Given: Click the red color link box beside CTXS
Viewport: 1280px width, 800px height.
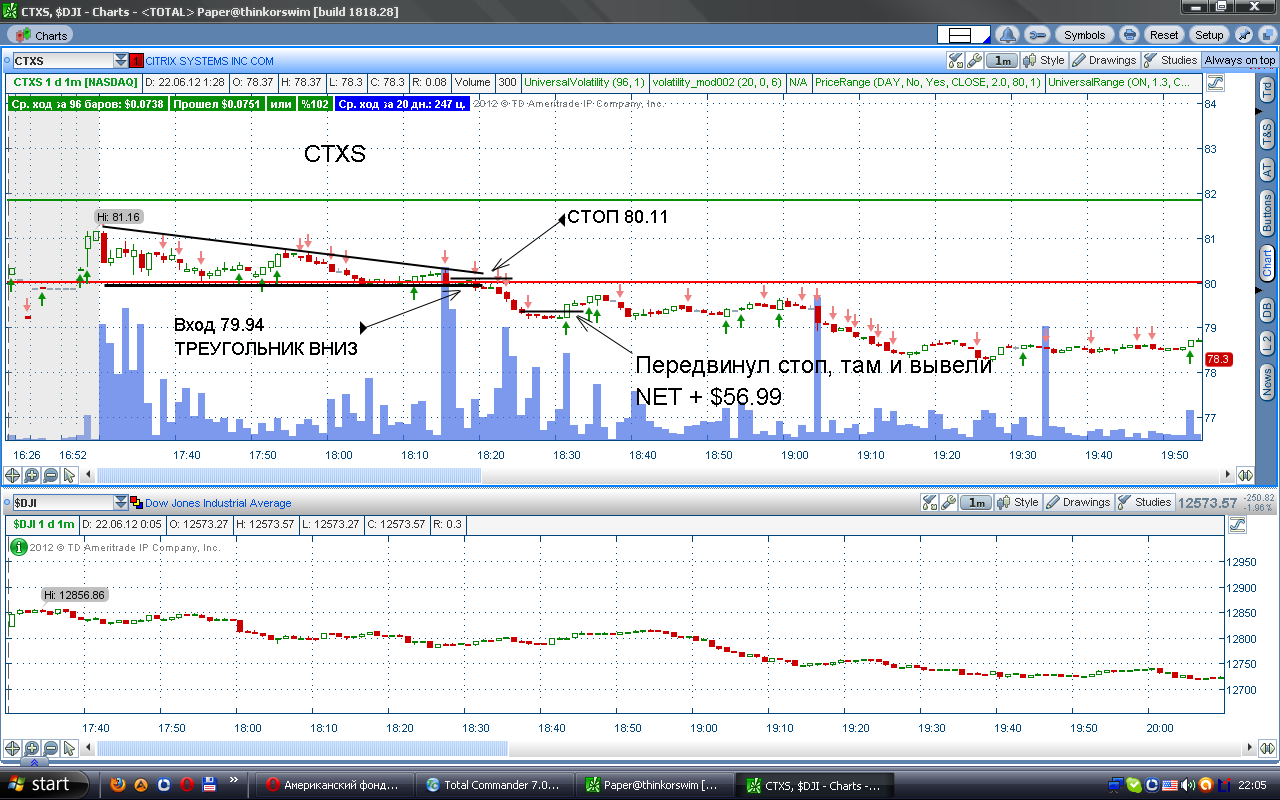Looking at the screenshot, I should click(137, 61).
